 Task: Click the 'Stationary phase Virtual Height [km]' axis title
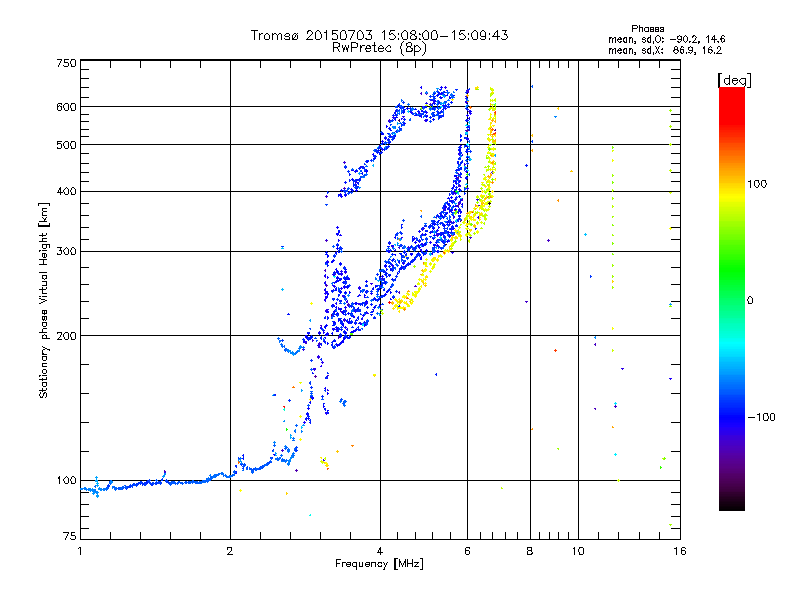tap(44, 301)
